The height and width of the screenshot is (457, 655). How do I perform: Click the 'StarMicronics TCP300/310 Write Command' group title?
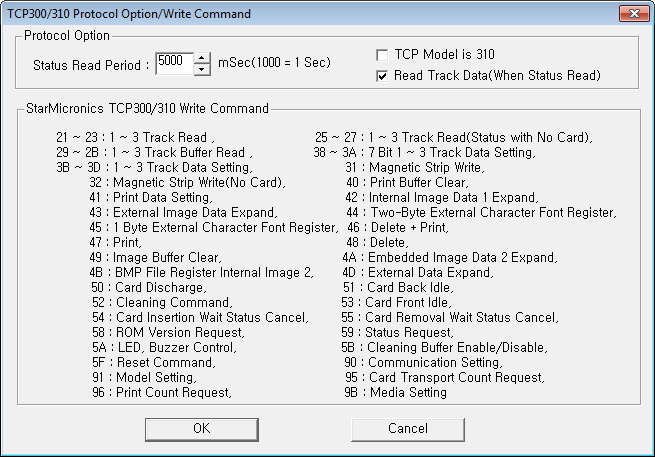[x=147, y=109]
